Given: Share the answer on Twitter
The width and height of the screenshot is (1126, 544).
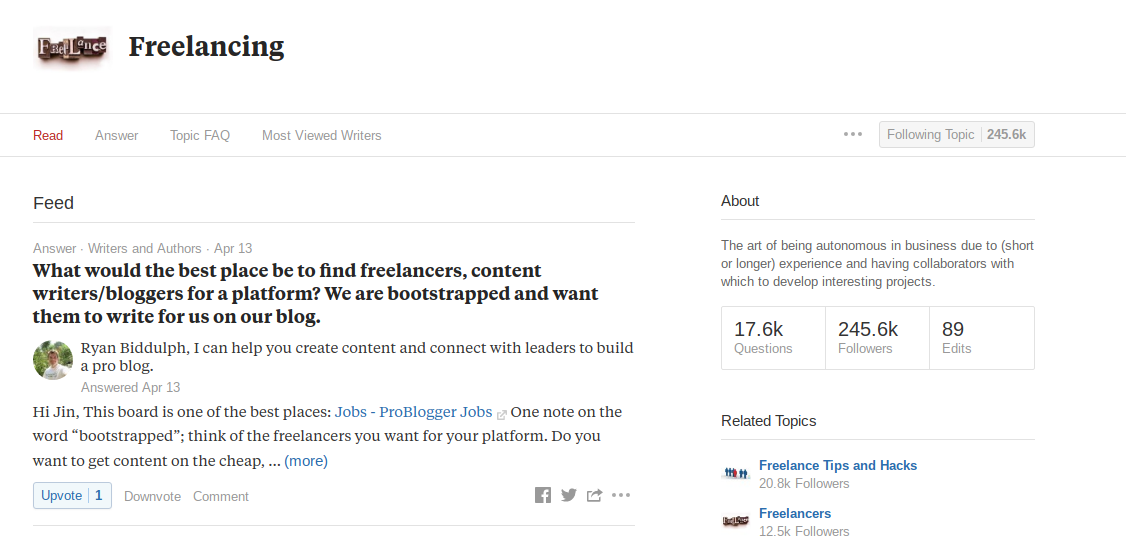Looking at the screenshot, I should [x=569, y=495].
